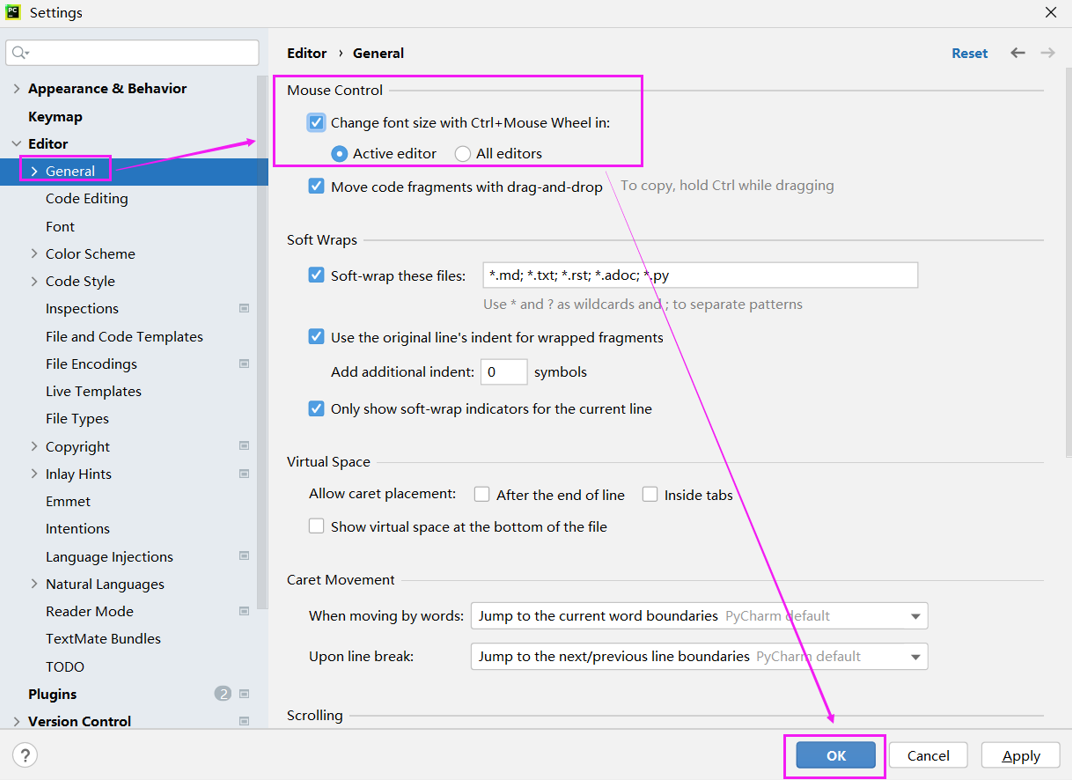Select Code Editing in the settings tree
The height and width of the screenshot is (780, 1072).
(86, 199)
